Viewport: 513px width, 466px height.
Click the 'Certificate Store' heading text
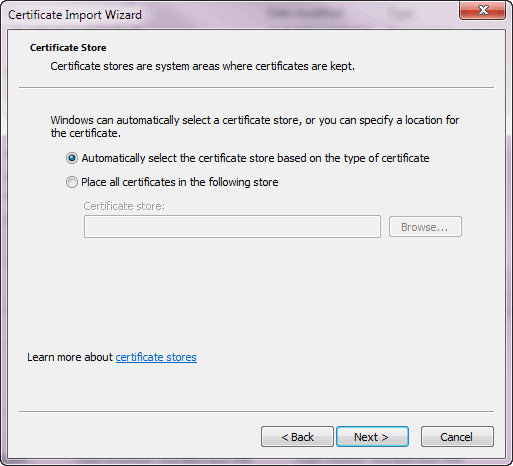click(68, 48)
